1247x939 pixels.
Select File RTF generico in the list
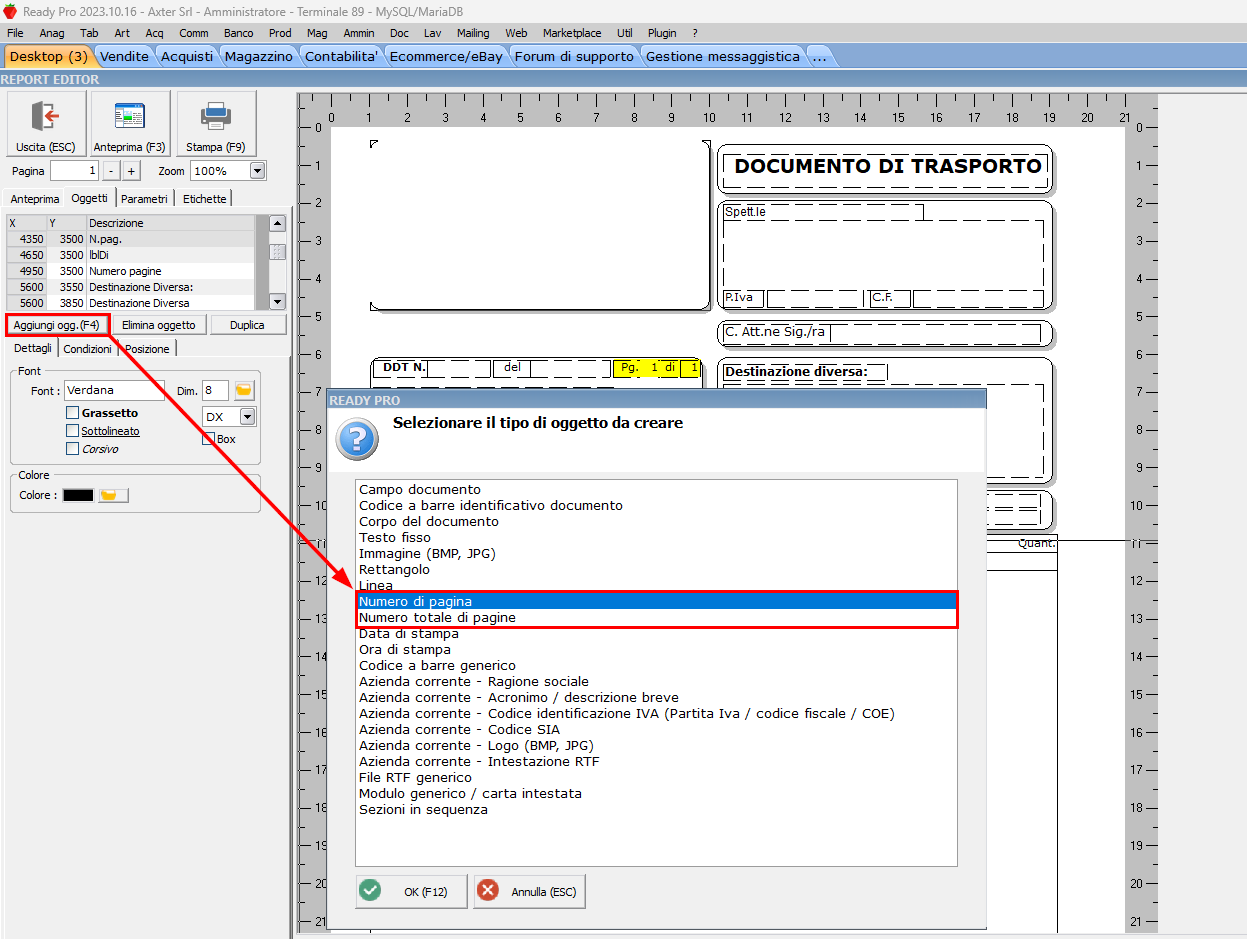(x=656, y=778)
